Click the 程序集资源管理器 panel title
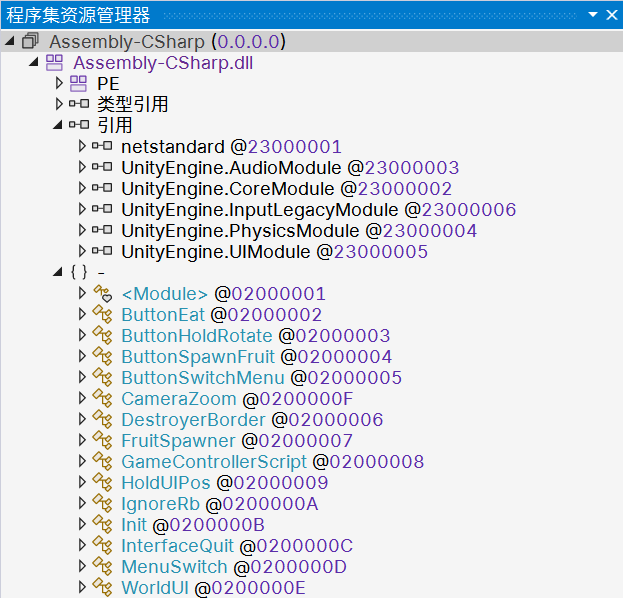The width and height of the screenshot is (623, 598). (x=78, y=15)
